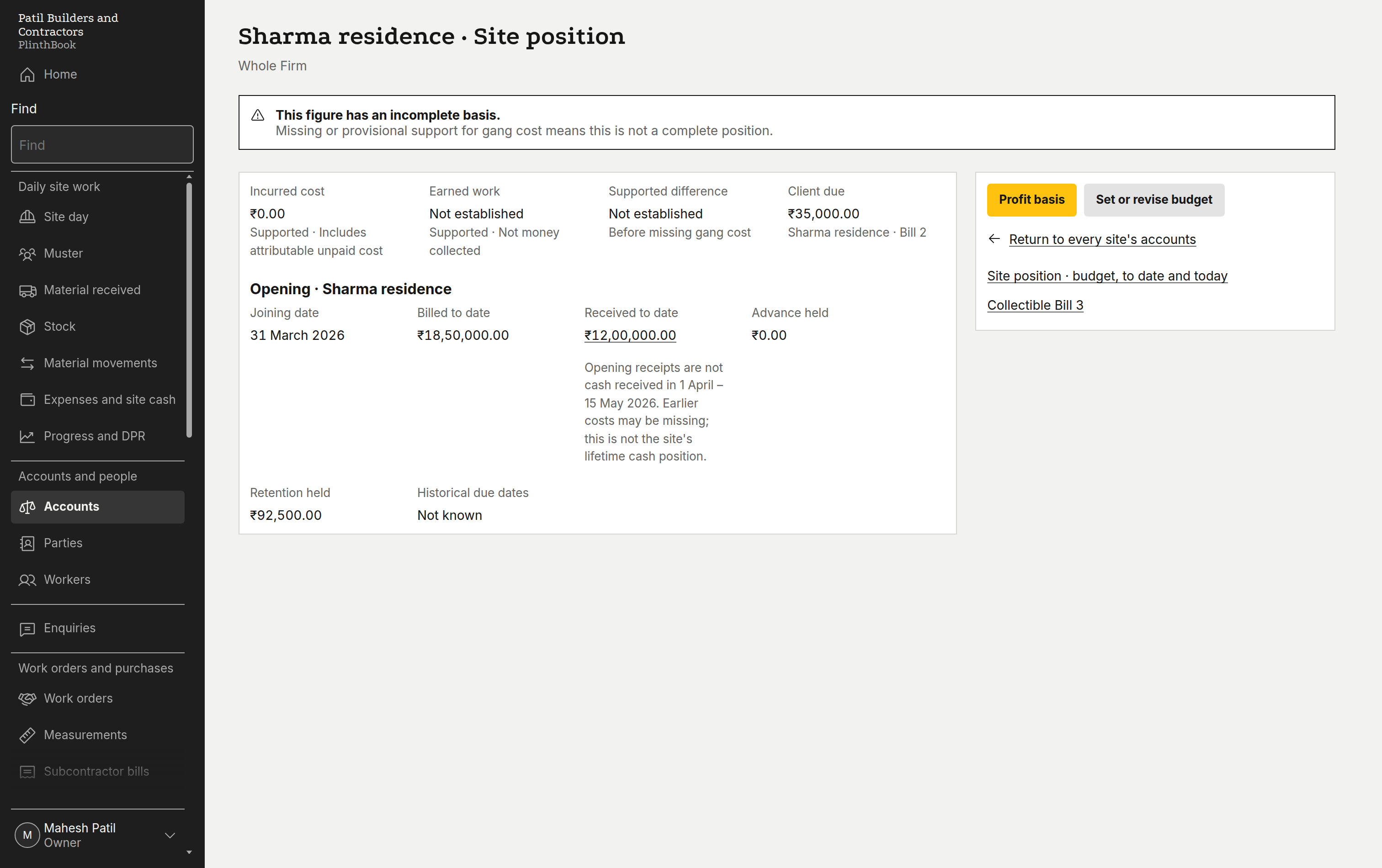The width and height of the screenshot is (1382, 868).
Task: Open Site day in sidebar menu
Action: tap(97, 217)
